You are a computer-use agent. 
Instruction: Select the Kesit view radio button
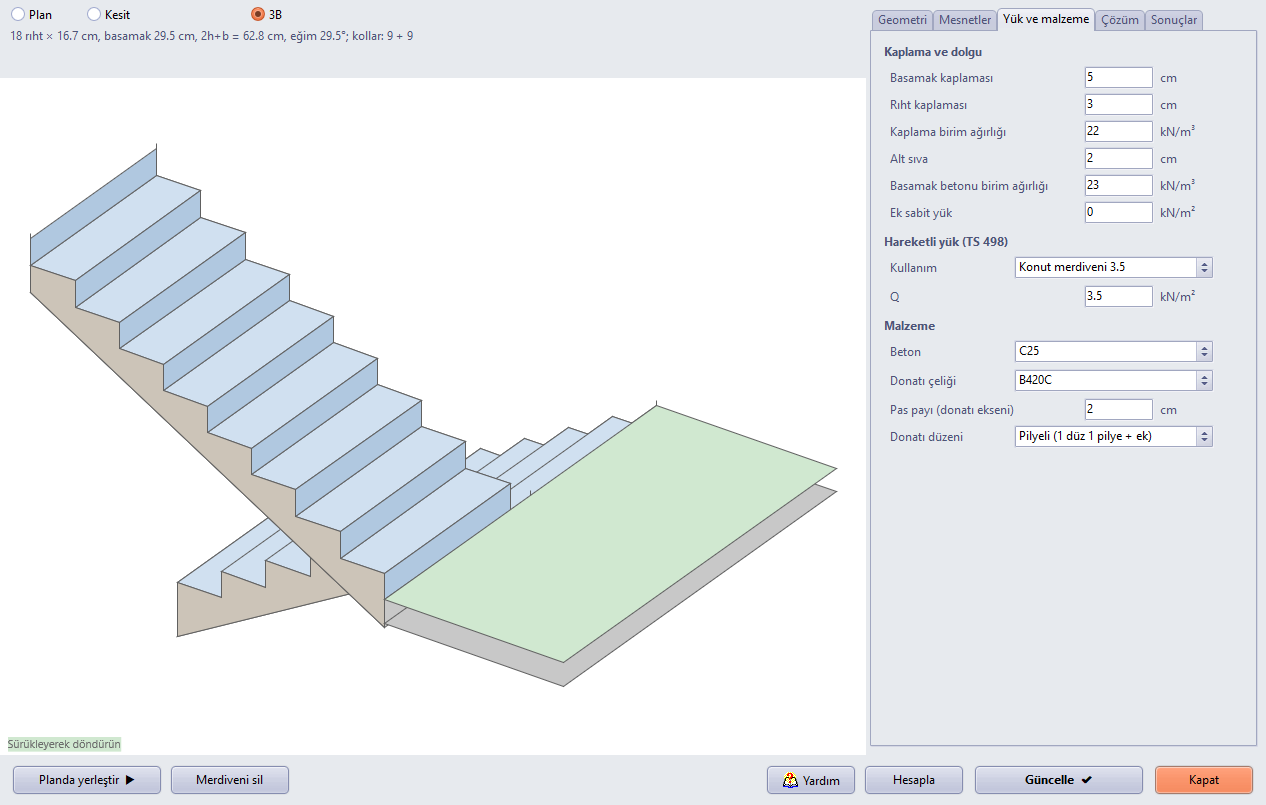coord(94,15)
